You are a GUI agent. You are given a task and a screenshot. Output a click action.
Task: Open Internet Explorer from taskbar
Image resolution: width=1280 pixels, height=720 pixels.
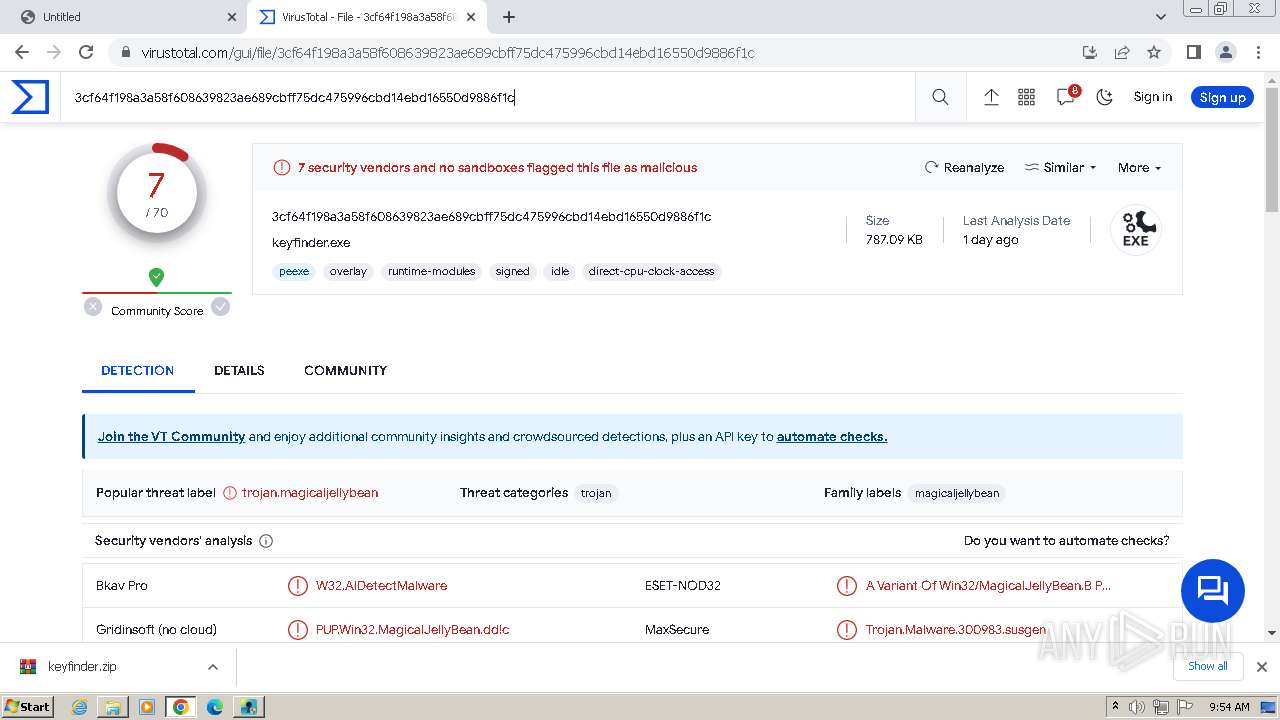coord(80,707)
